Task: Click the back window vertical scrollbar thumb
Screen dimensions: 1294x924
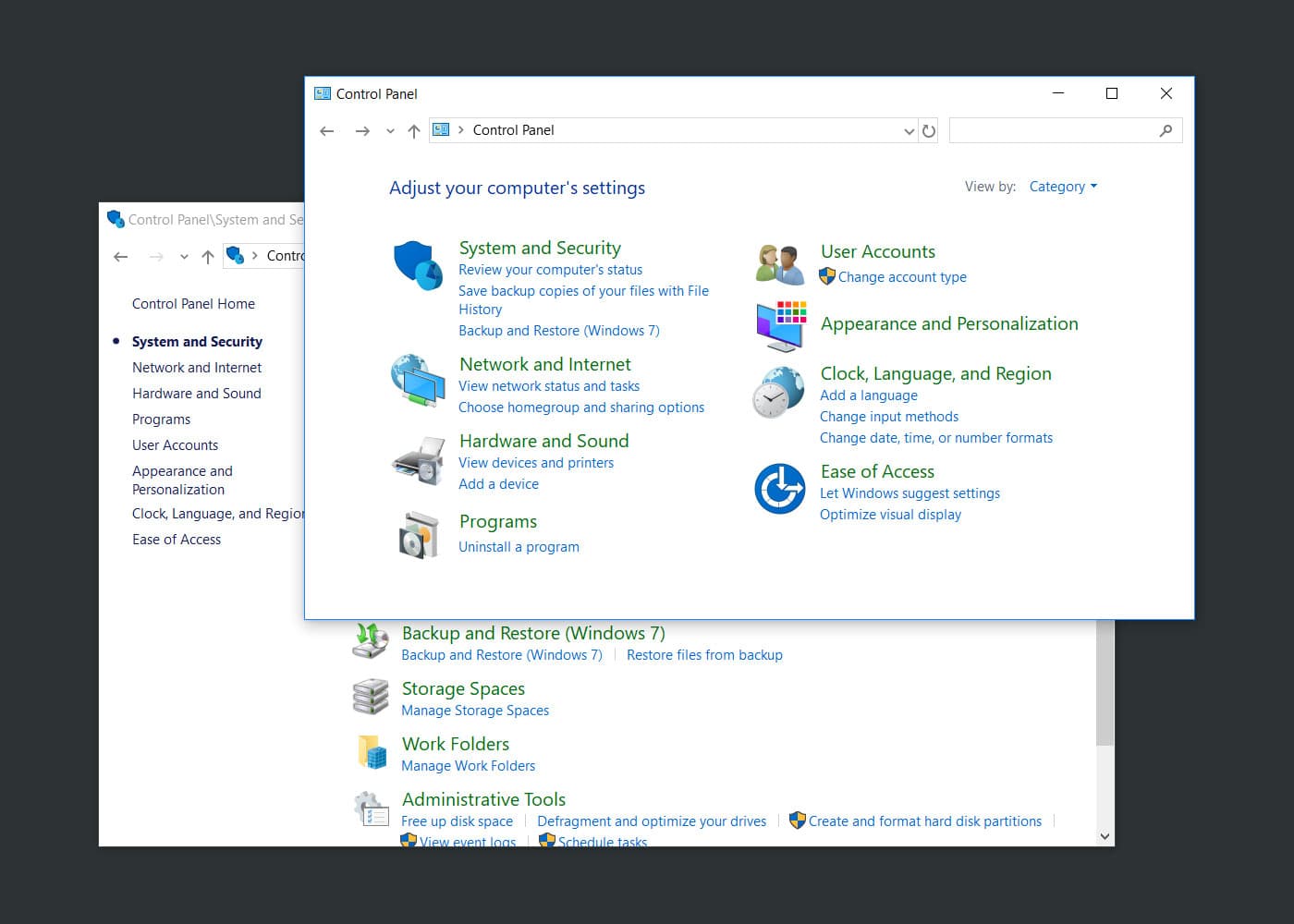Action: pyautogui.click(x=1105, y=682)
